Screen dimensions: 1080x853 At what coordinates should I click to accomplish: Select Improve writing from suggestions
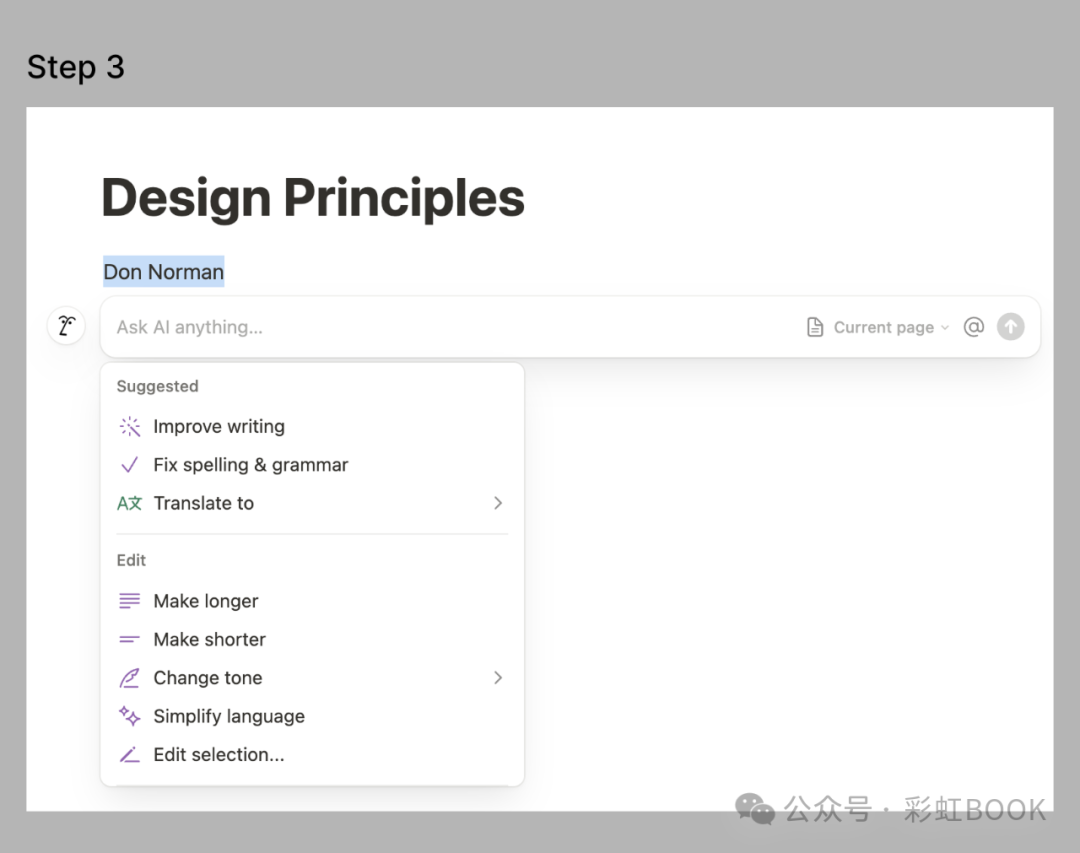tap(219, 427)
